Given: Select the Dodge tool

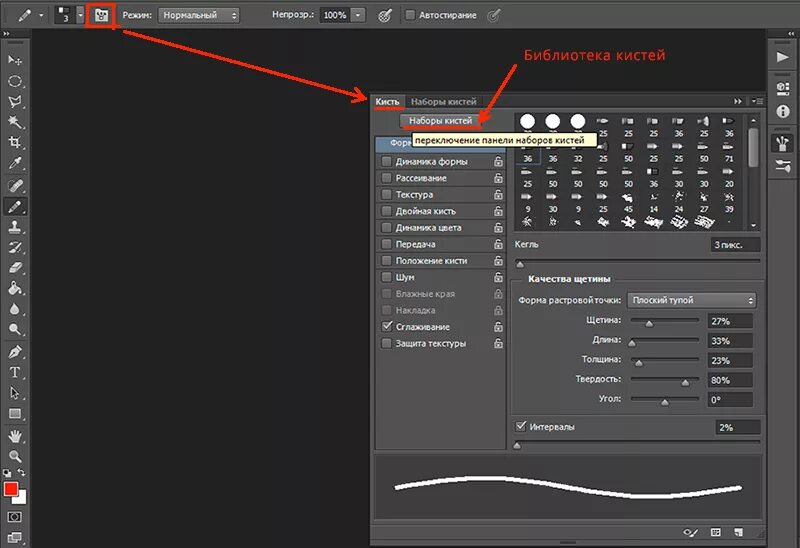Looking at the screenshot, I should [x=15, y=330].
